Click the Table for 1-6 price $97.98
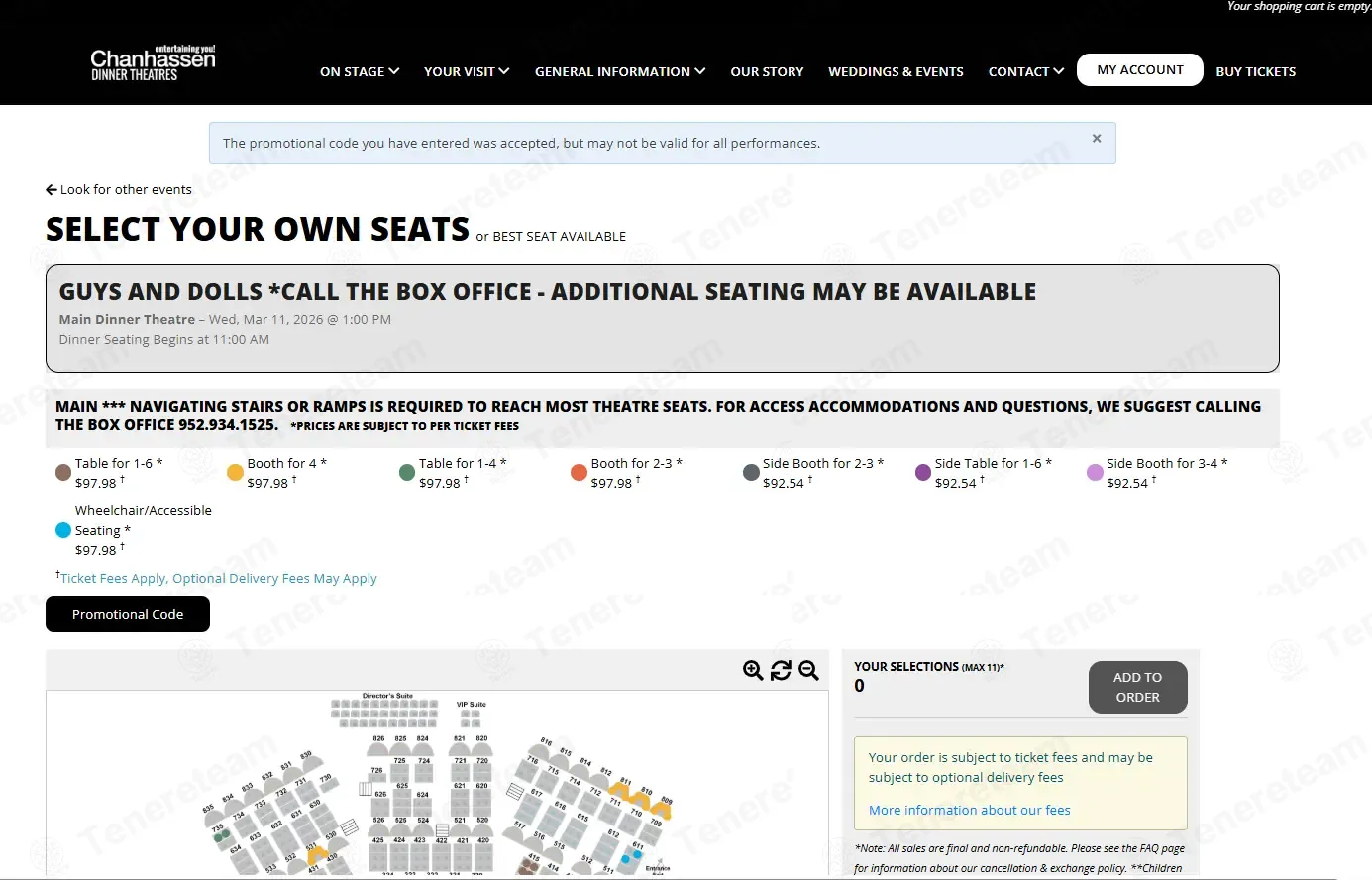1372x880 pixels. 96,483
